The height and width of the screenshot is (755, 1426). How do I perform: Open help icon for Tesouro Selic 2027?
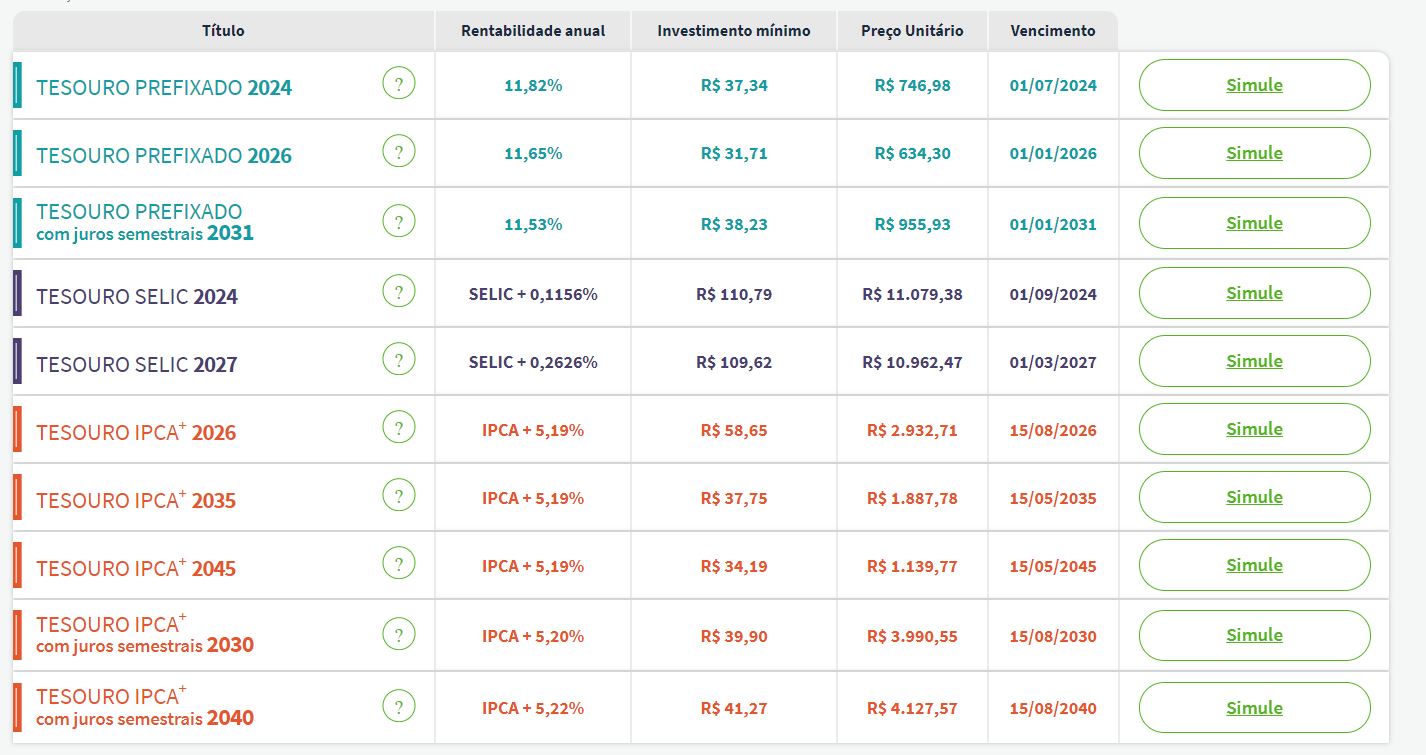(398, 361)
